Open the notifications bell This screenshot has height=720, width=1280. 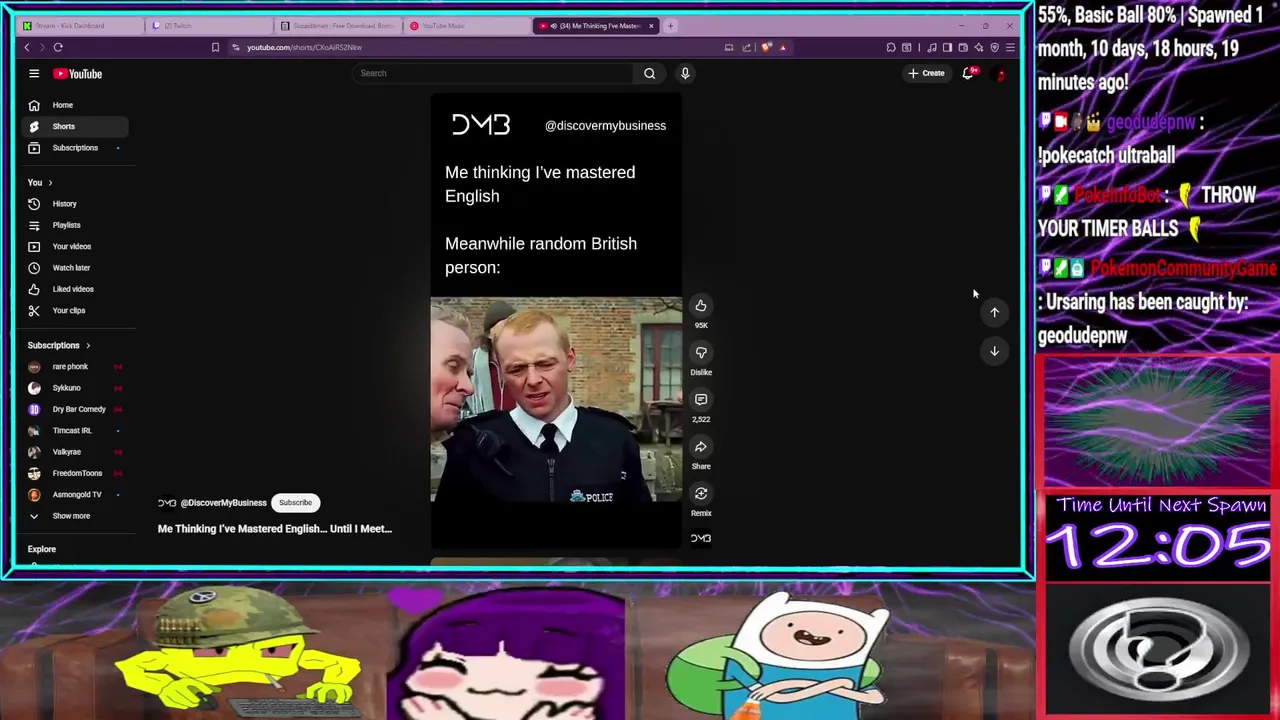967,73
